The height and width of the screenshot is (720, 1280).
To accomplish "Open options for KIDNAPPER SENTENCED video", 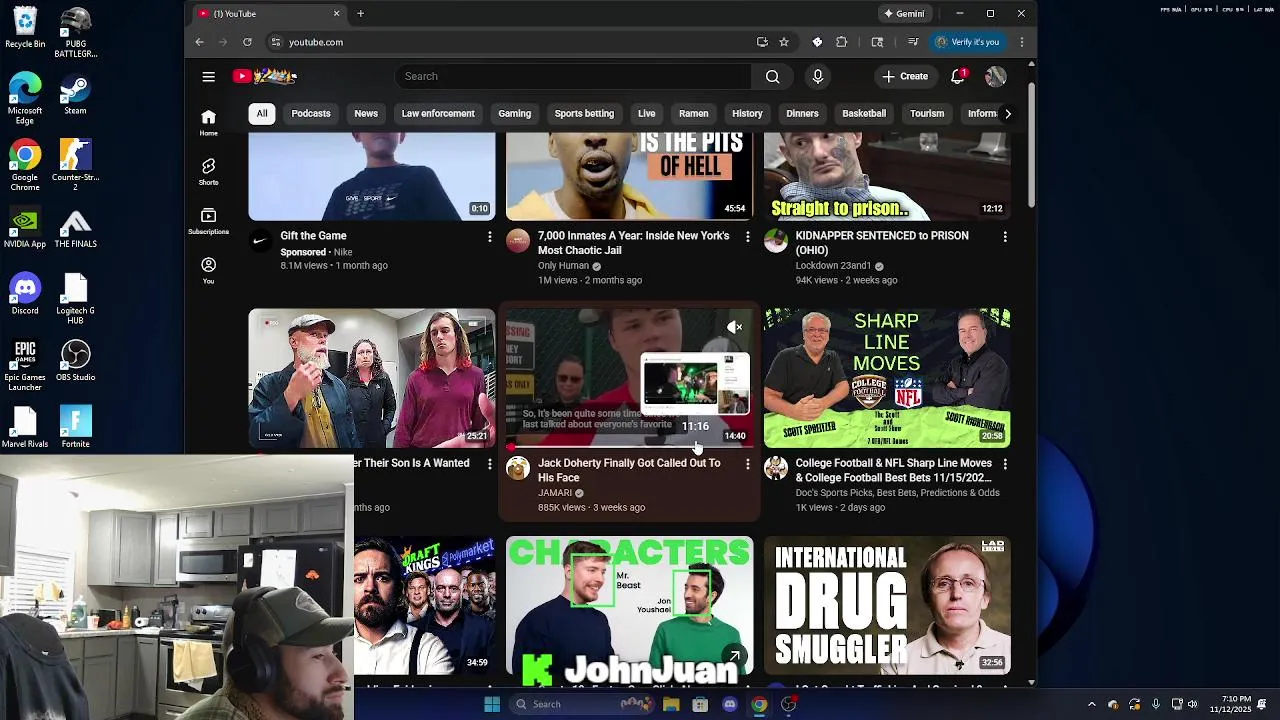I will [x=1005, y=236].
